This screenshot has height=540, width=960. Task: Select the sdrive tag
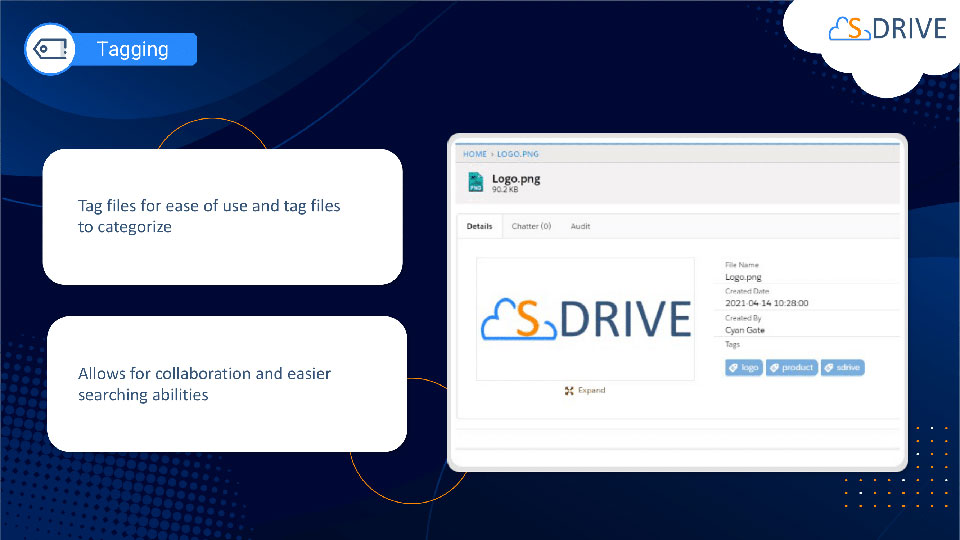tap(842, 367)
